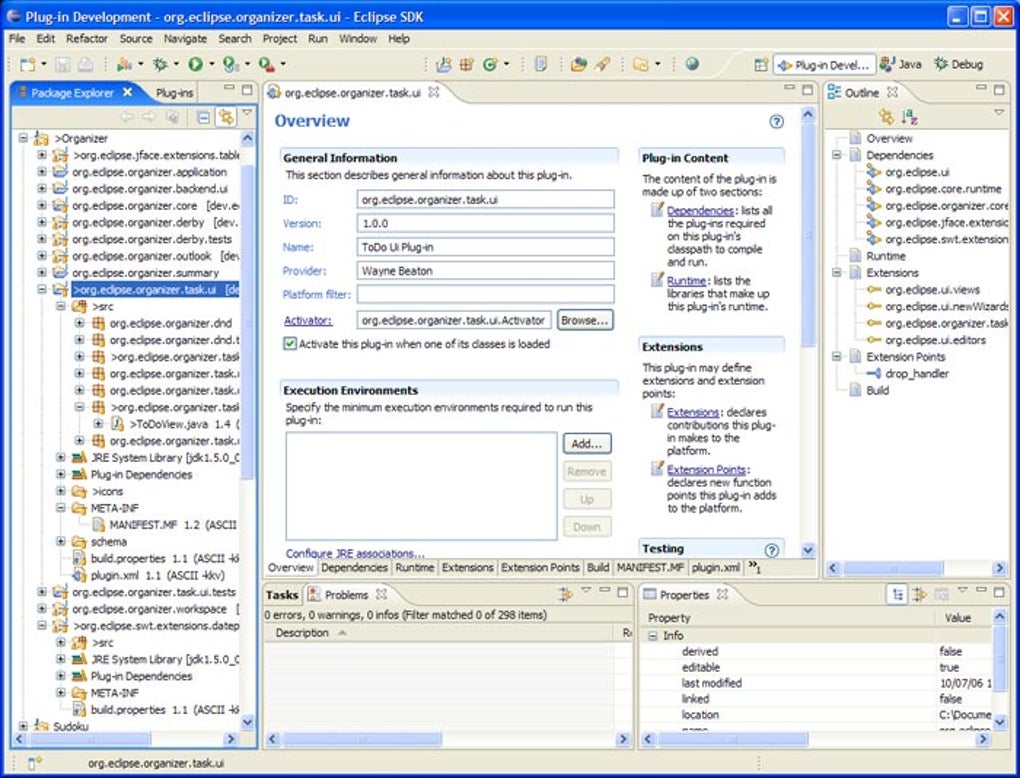Viewport: 1020px width, 778px height.
Task: Click alphabetical sort icon in Outline
Action: pos(909,117)
